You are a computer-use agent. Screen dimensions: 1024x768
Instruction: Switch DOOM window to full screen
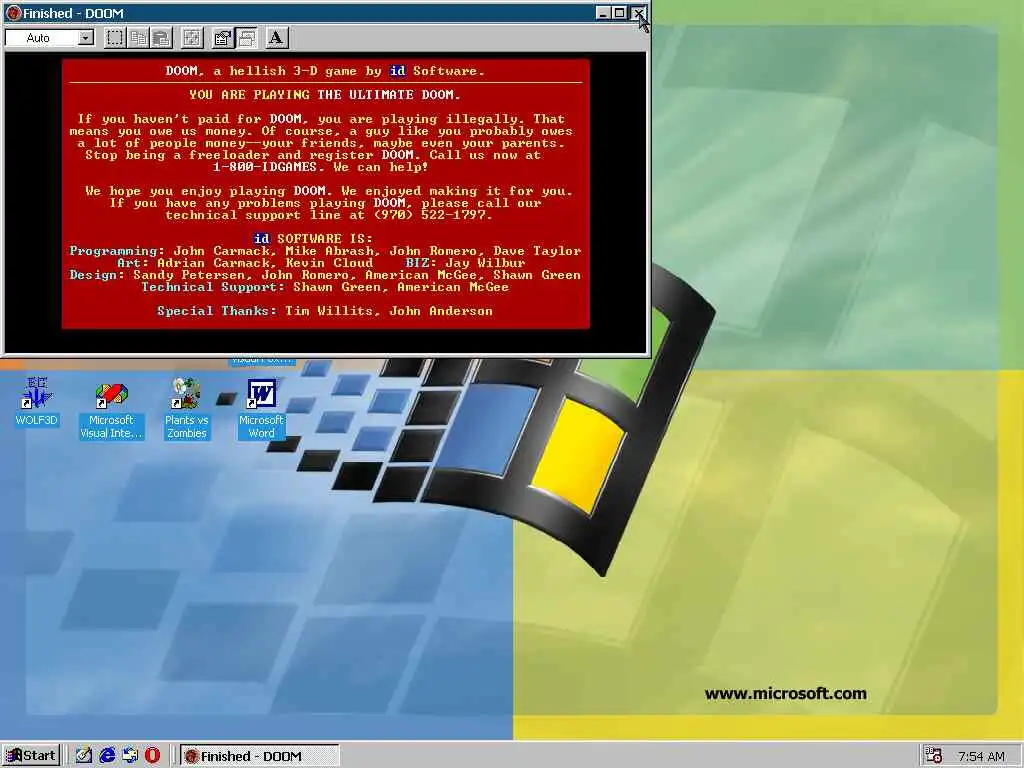pos(191,38)
